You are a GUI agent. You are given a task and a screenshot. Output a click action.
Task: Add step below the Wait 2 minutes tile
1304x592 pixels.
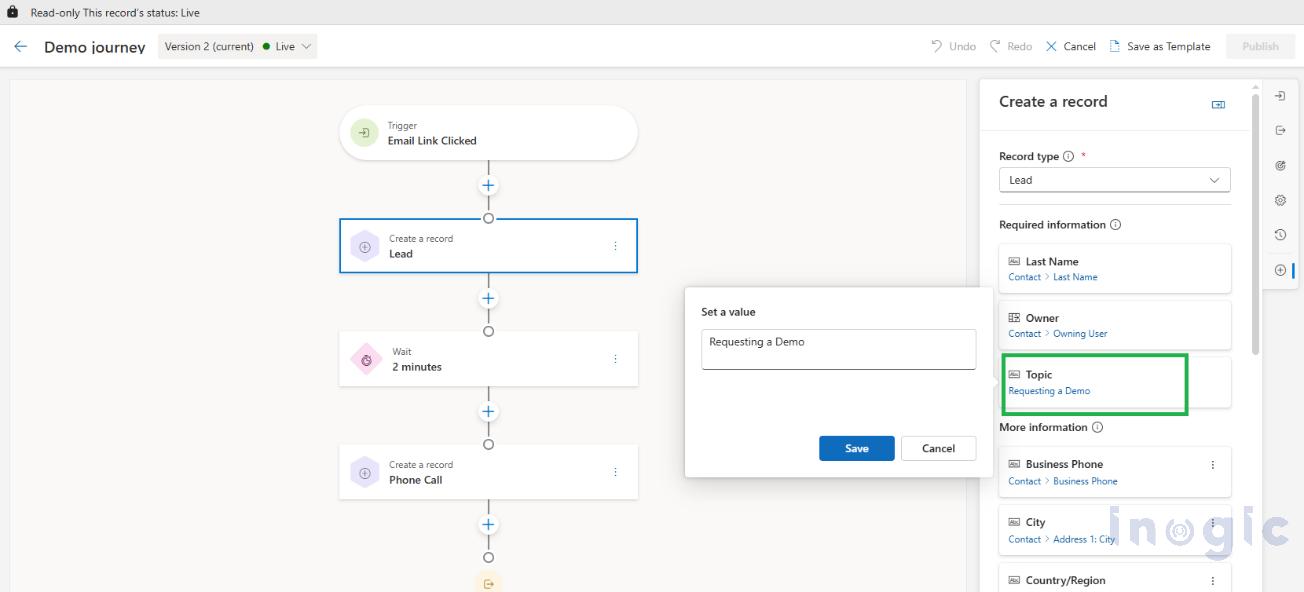488,412
